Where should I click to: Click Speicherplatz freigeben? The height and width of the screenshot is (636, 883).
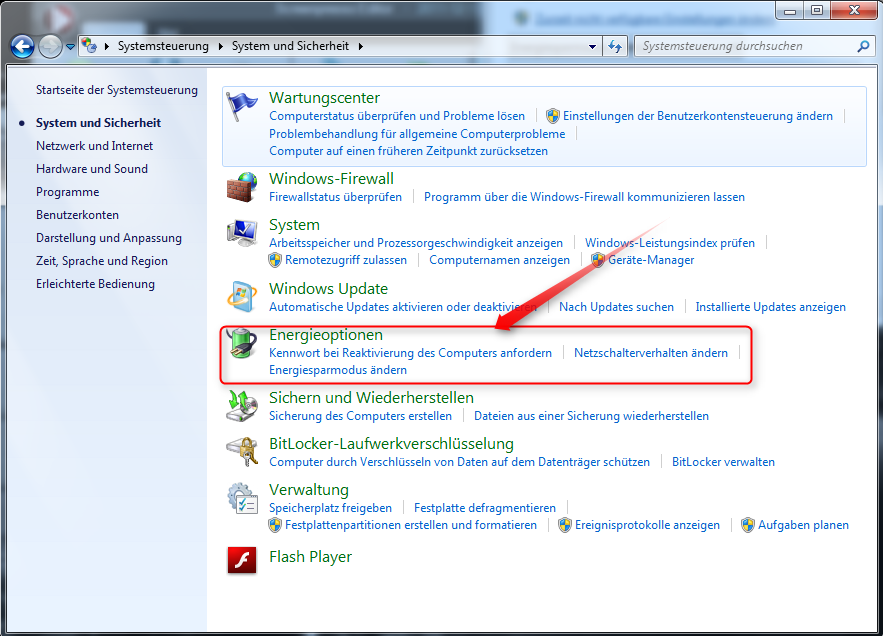pos(331,508)
